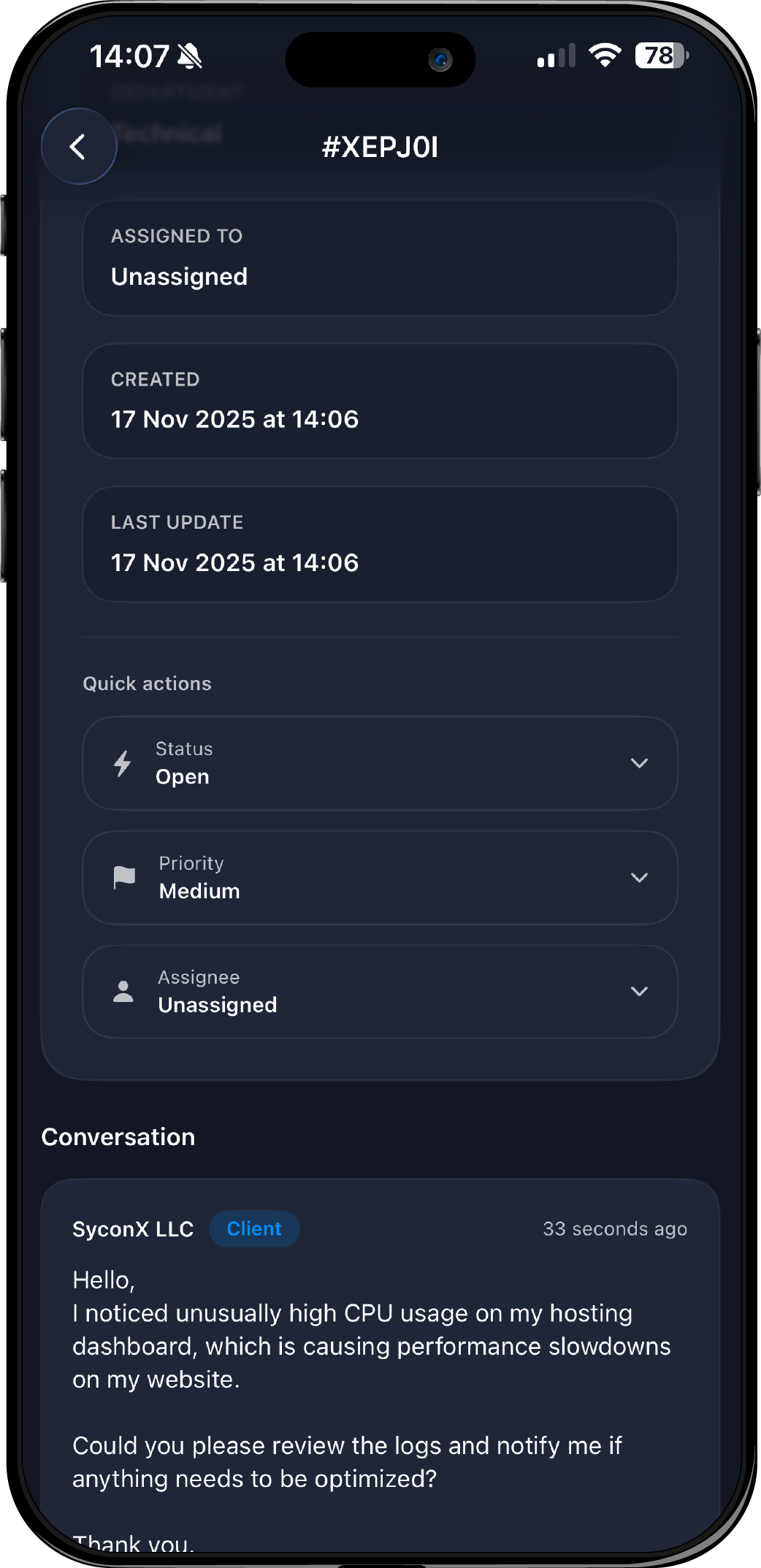Open Priority selector showing Medium

(380, 877)
